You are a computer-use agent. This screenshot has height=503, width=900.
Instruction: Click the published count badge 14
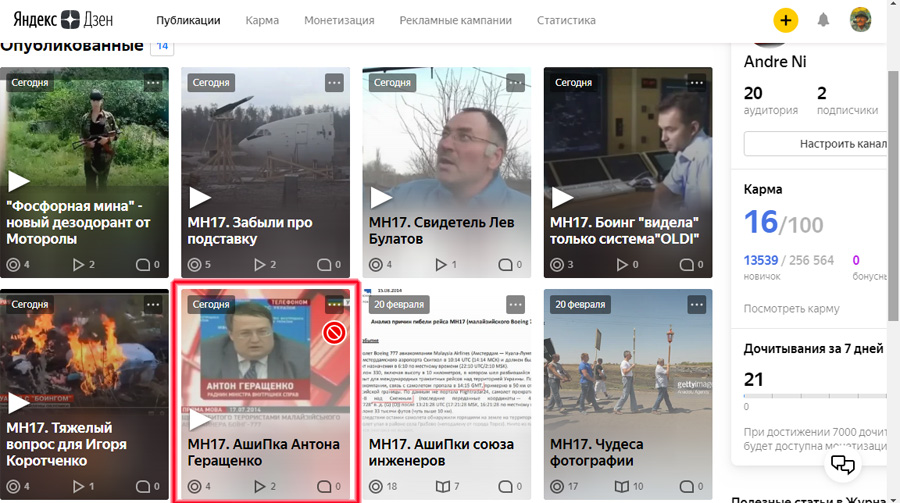[x=162, y=46]
